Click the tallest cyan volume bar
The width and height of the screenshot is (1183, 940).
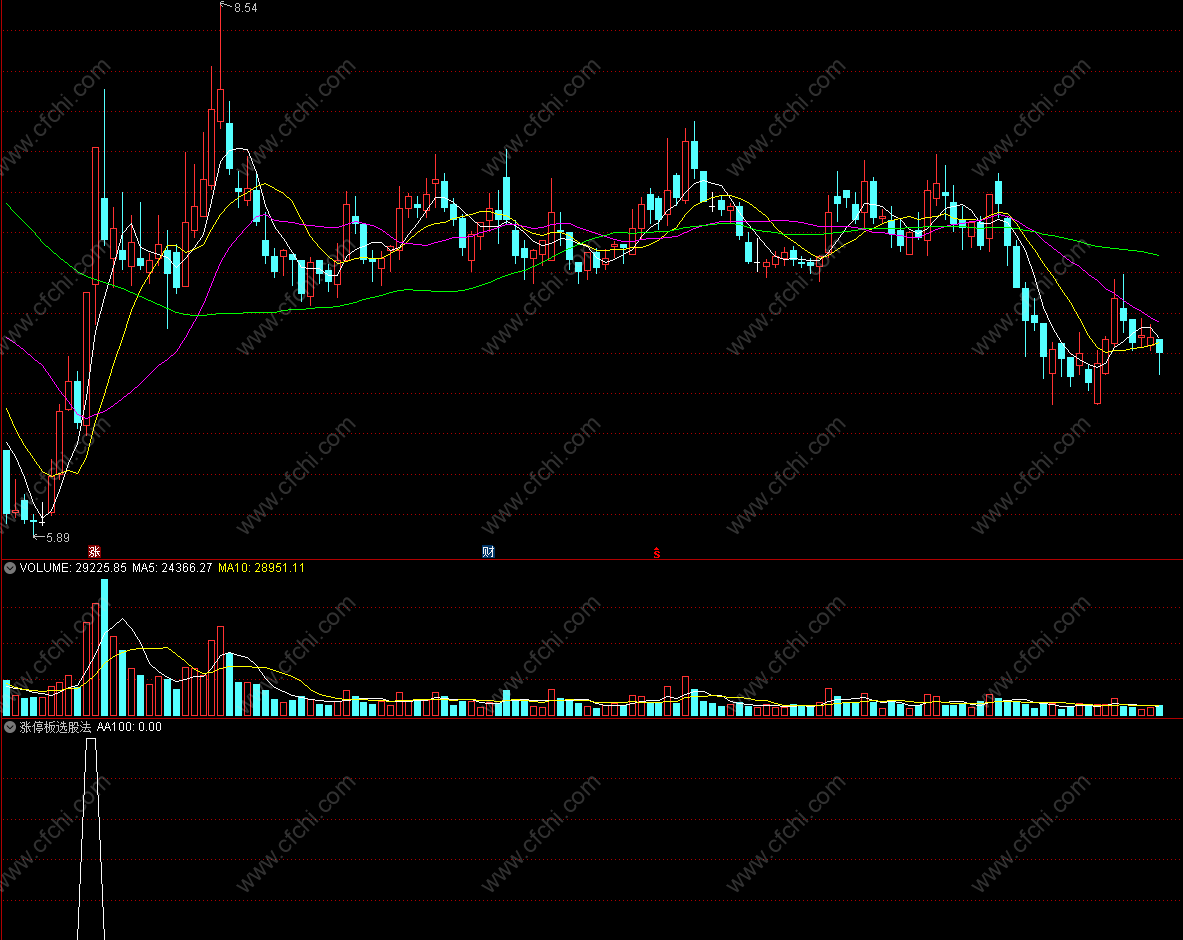[x=104, y=647]
